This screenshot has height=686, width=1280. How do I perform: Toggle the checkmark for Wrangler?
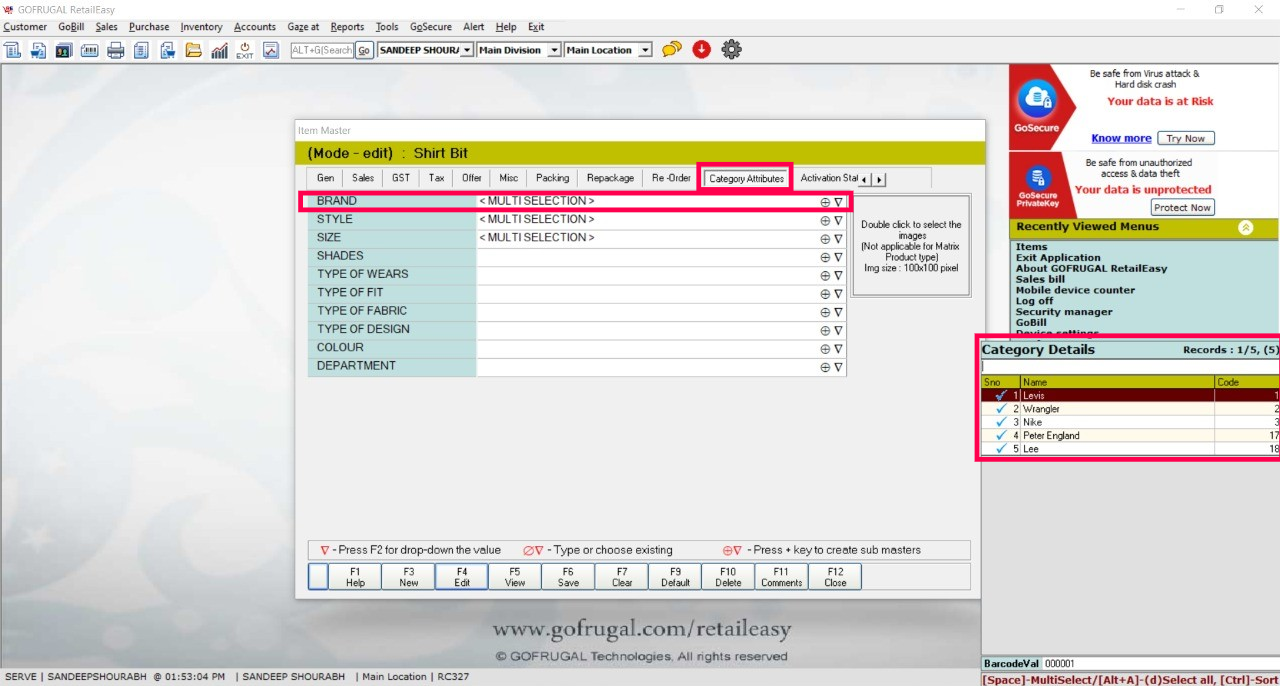[x=1000, y=409]
